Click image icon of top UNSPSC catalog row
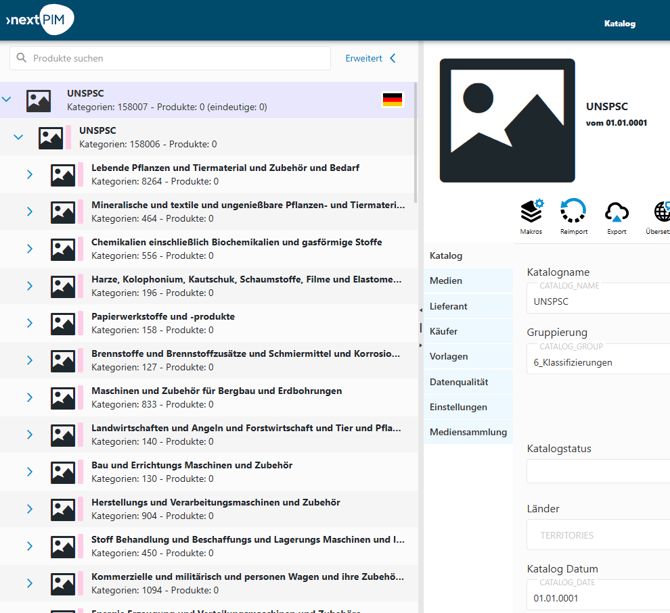Screen dimensions: 670x613 coord(39,101)
